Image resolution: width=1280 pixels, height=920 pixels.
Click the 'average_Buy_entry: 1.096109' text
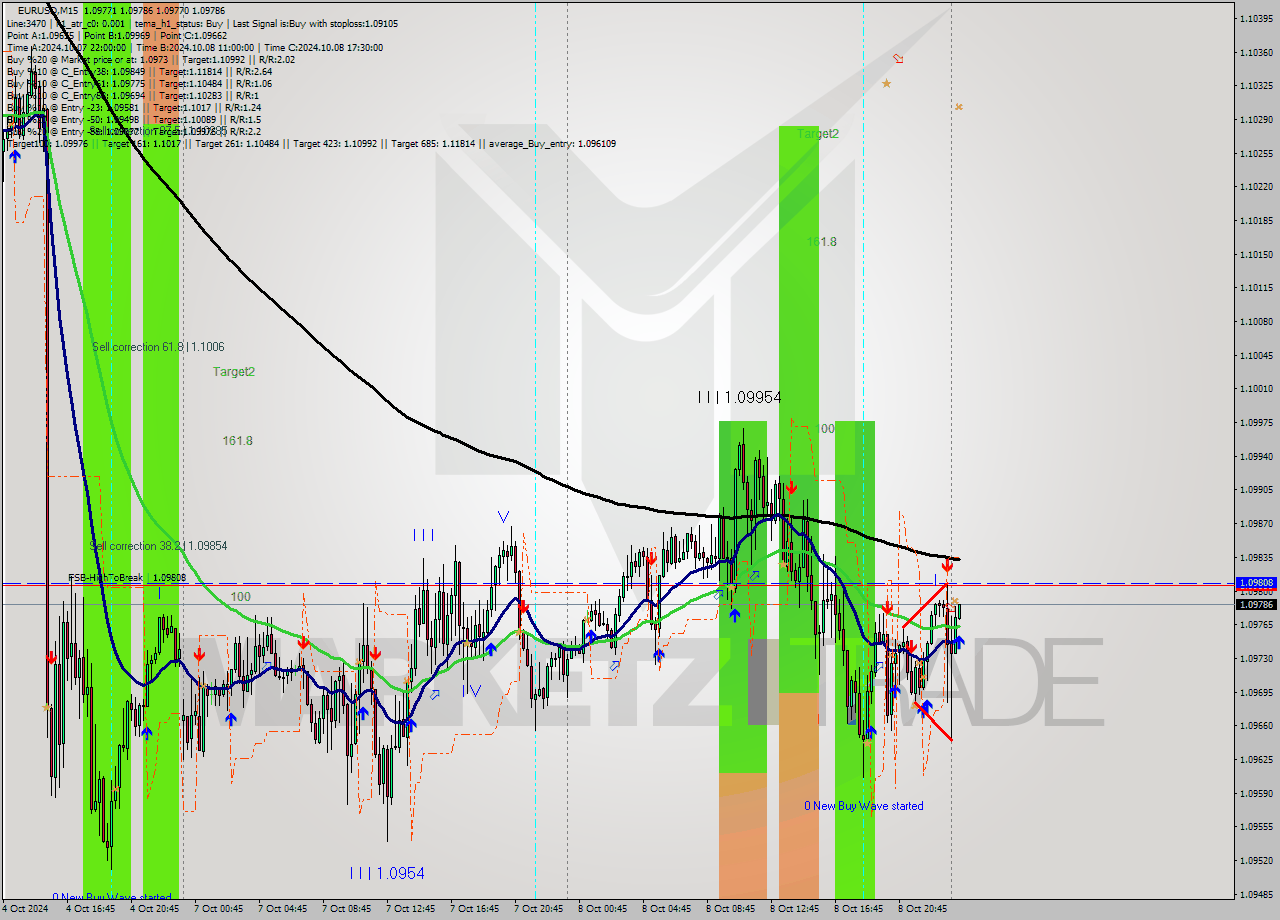[x=552, y=144]
